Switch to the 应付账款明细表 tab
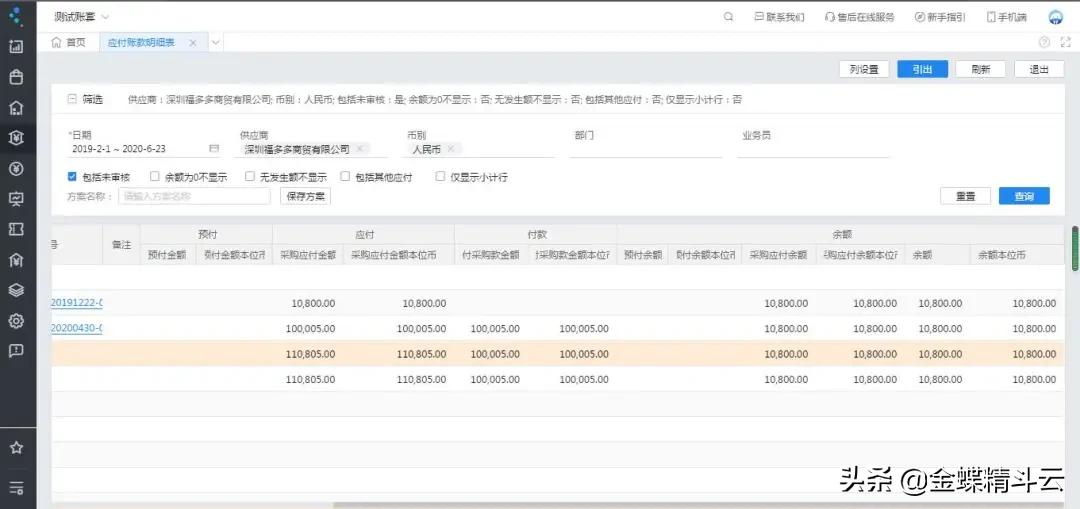 pos(141,43)
